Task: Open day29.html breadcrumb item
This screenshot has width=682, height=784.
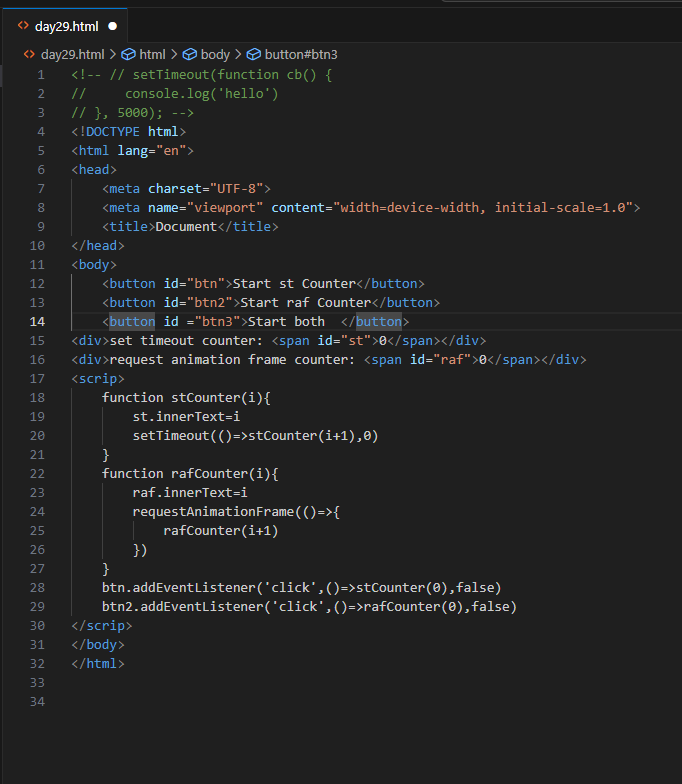Action: 72,54
